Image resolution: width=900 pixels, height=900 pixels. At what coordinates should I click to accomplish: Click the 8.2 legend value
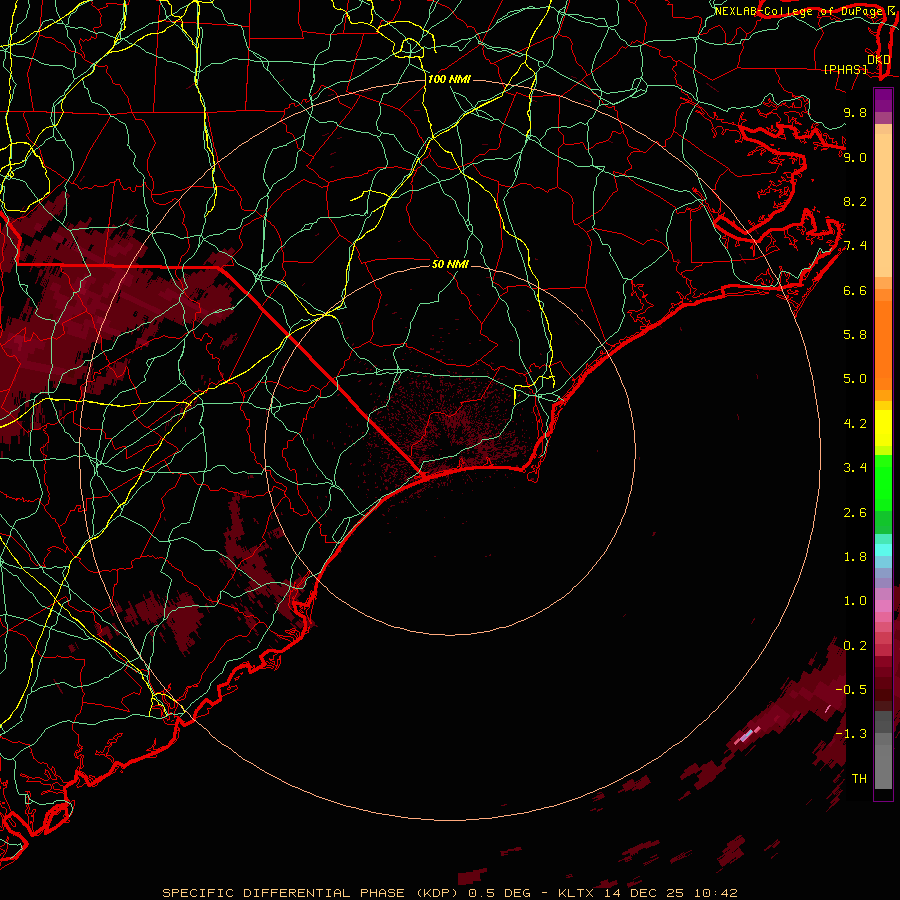[x=855, y=201]
